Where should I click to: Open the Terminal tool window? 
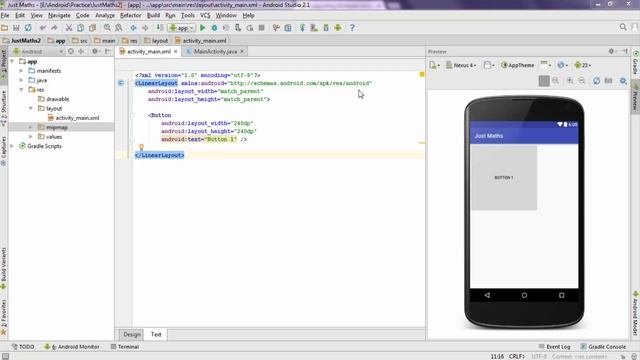[125, 347]
